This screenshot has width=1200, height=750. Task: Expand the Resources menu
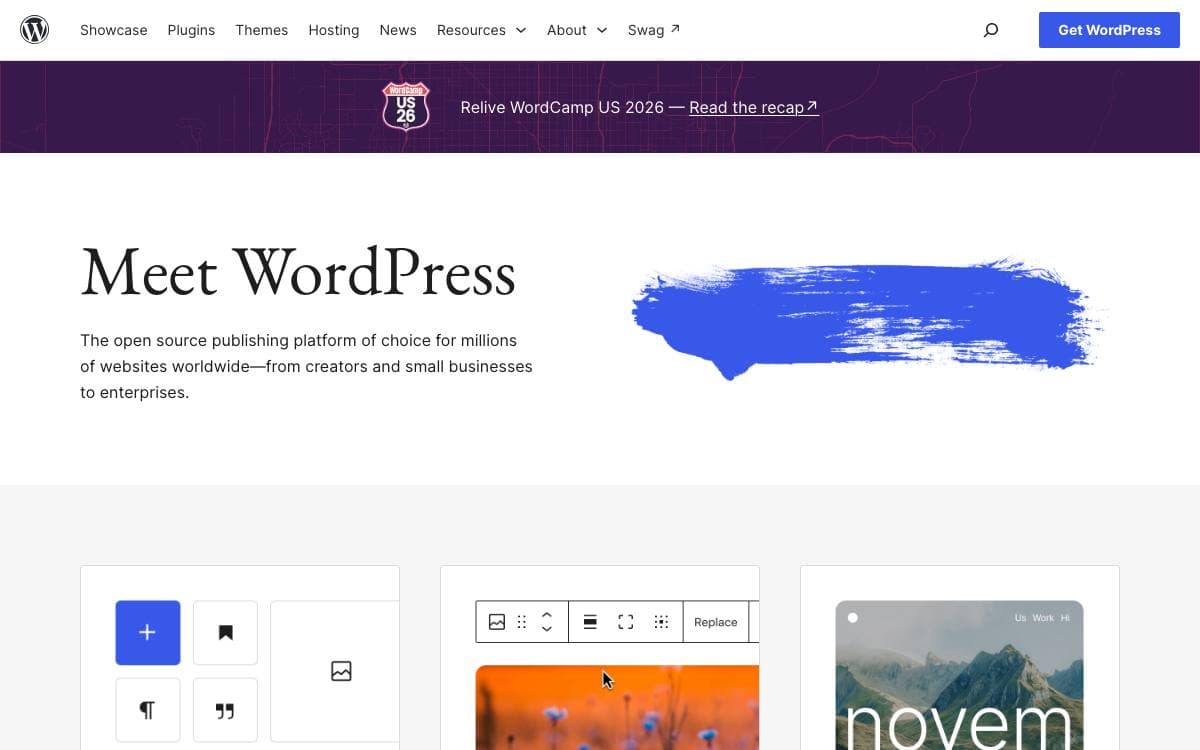tap(482, 30)
